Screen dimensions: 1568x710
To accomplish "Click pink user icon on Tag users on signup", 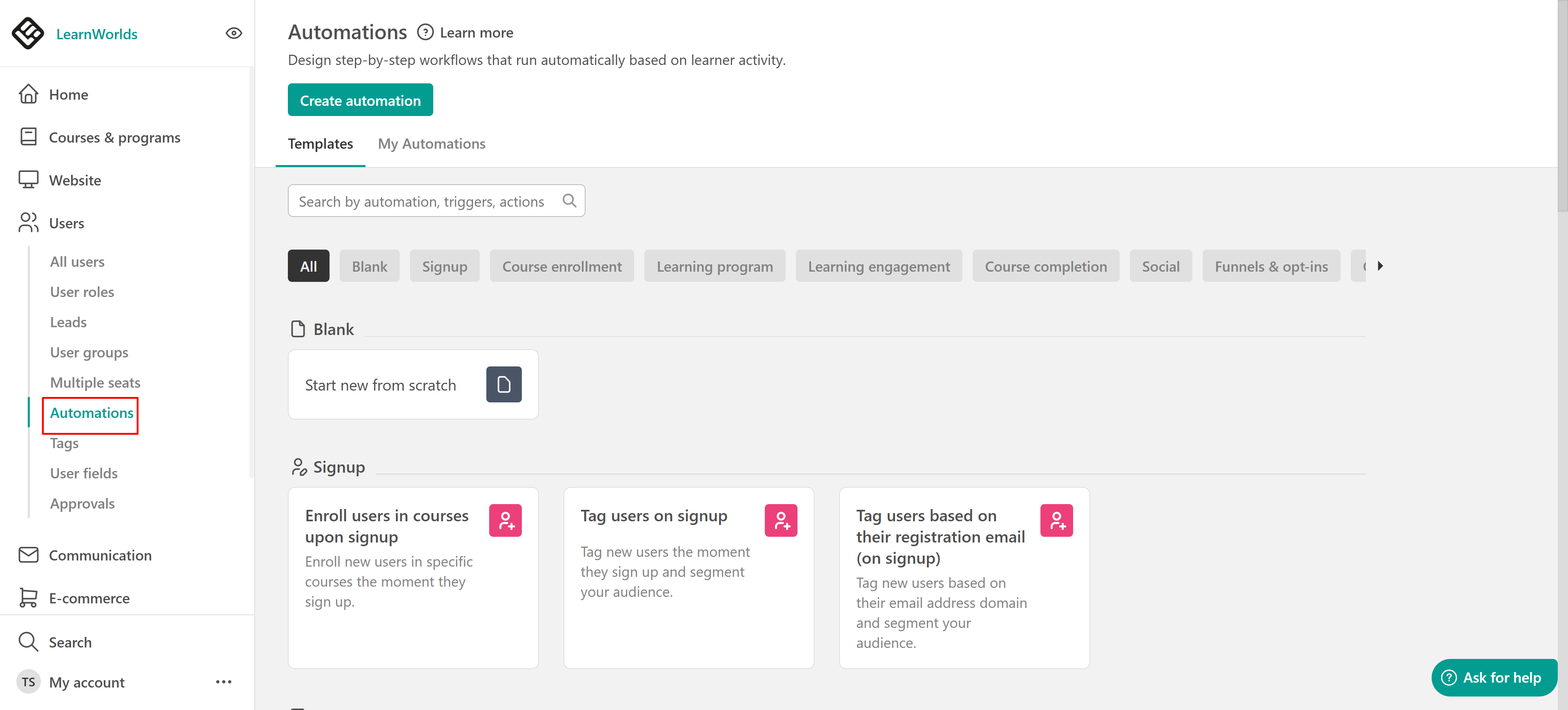I will (x=780, y=520).
